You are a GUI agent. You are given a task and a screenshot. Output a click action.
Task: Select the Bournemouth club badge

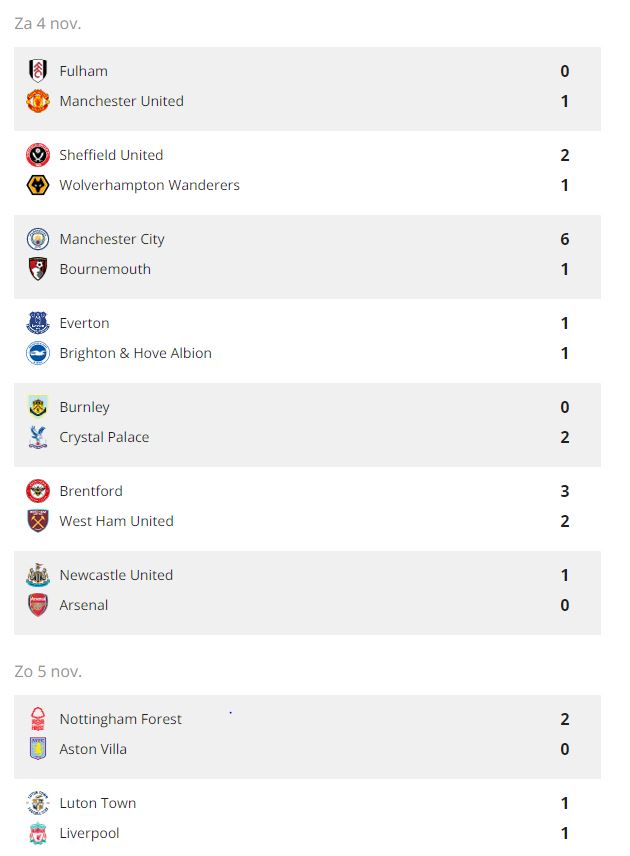(38, 269)
